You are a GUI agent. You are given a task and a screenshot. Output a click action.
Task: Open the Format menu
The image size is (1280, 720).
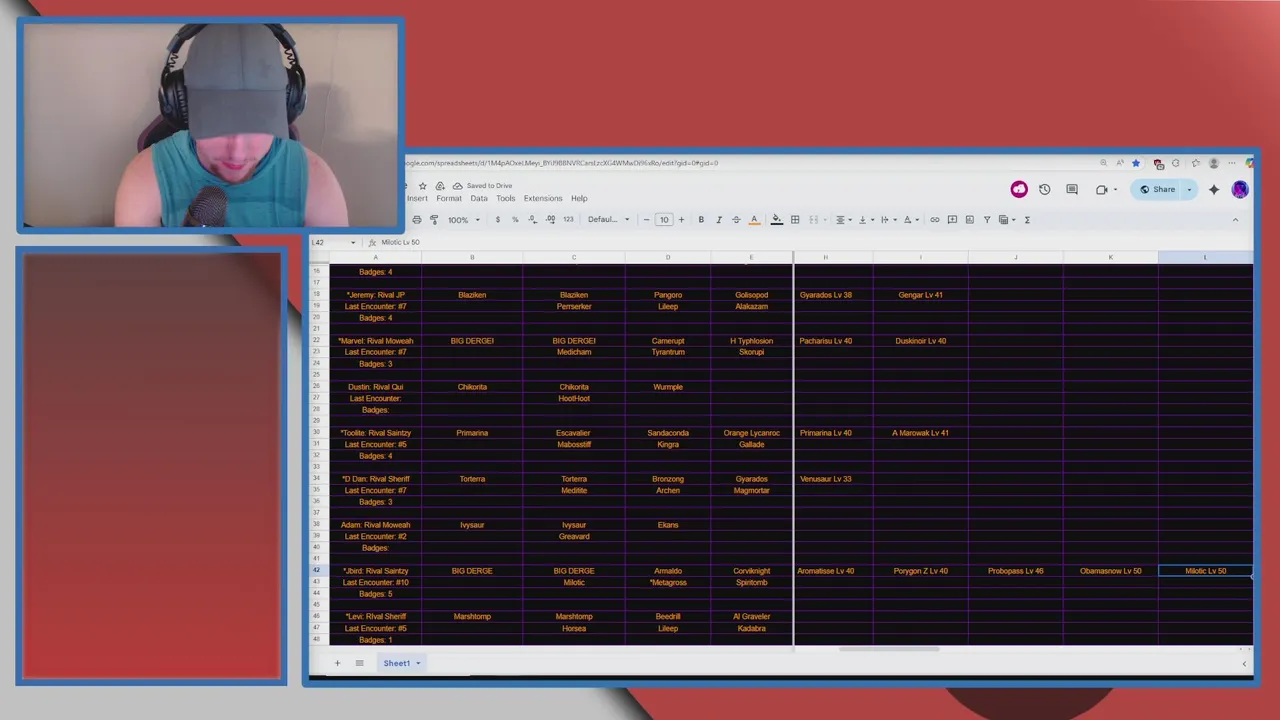click(x=449, y=198)
